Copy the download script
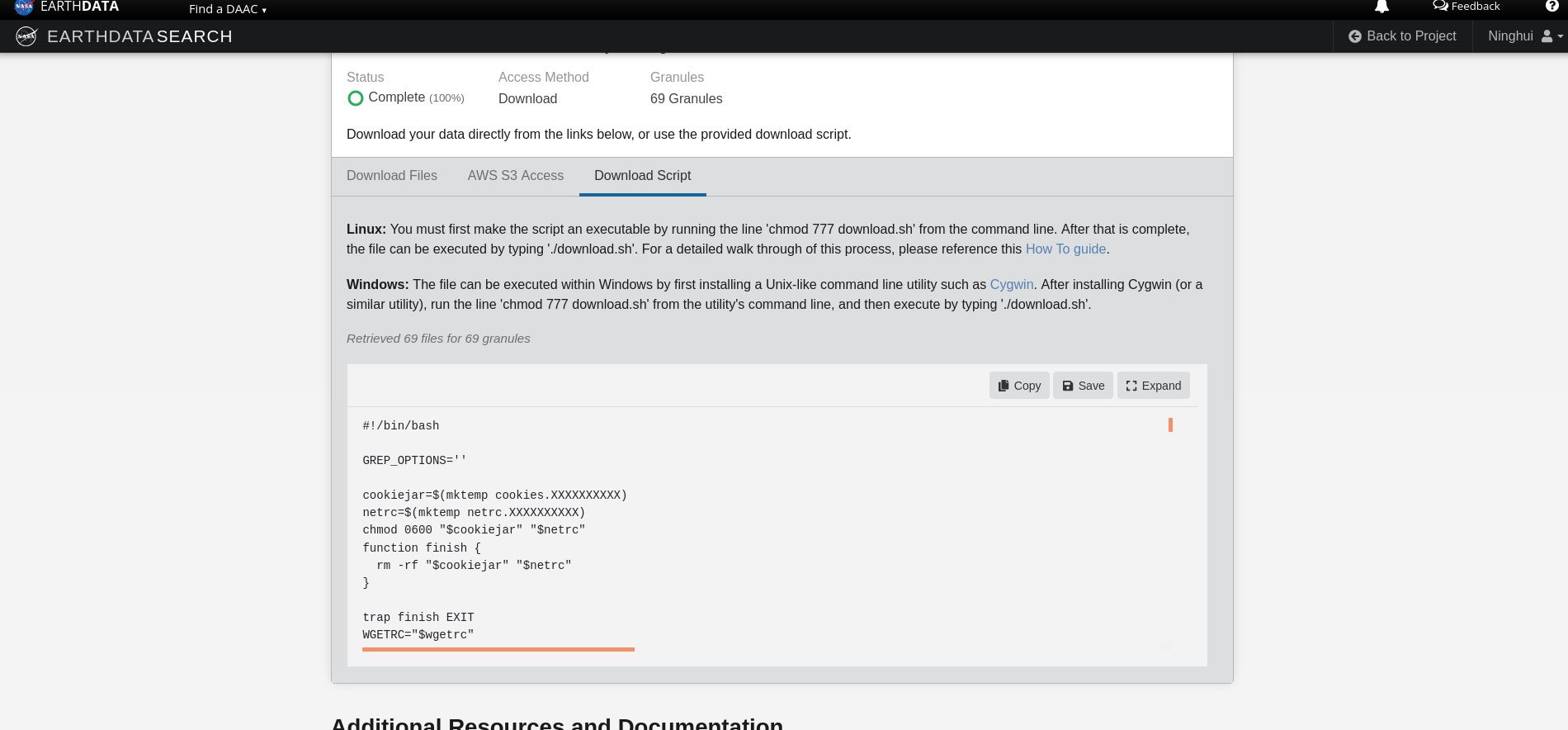Viewport: 1568px width, 730px height. [x=1019, y=386]
